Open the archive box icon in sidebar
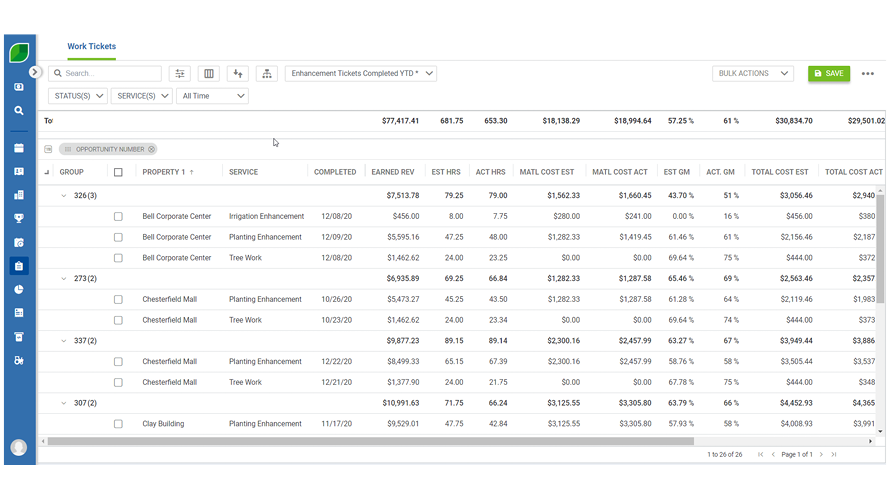This screenshot has height=500, width=890. coord(19,337)
